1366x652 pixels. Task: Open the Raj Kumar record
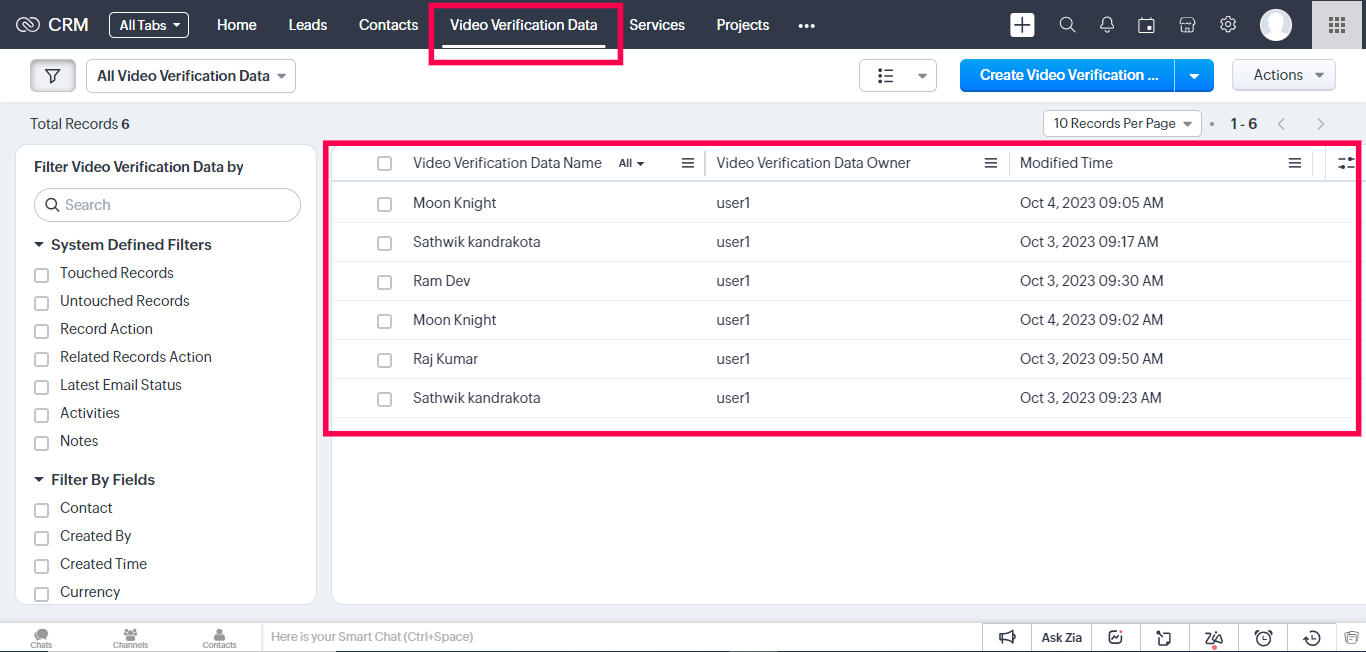(x=445, y=359)
